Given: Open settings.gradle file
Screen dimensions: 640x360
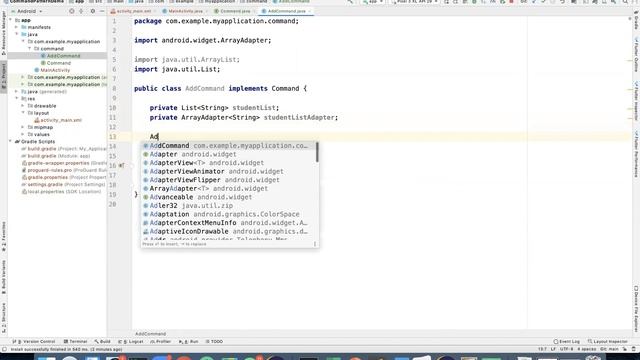Looking at the screenshot, I should (64, 184).
